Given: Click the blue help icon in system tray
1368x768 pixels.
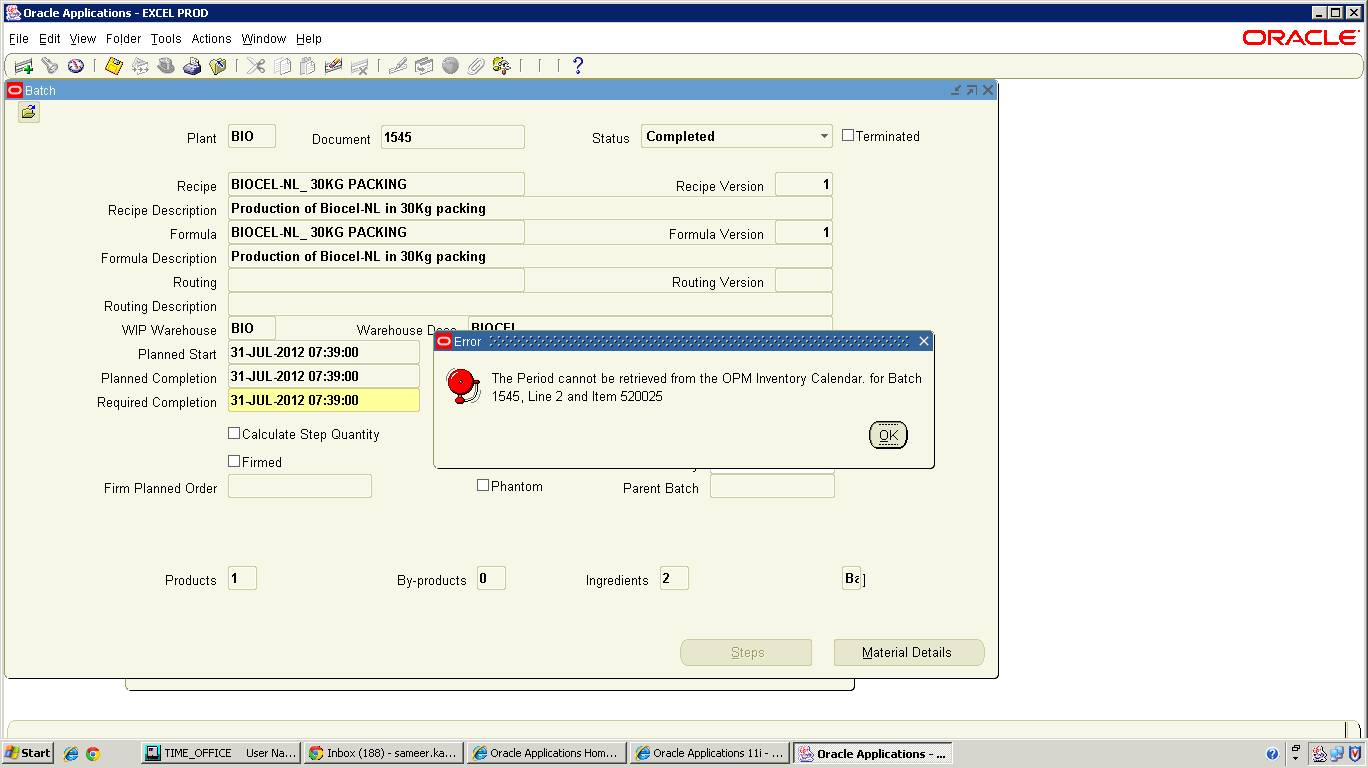Looking at the screenshot, I should [x=1272, y=754].
